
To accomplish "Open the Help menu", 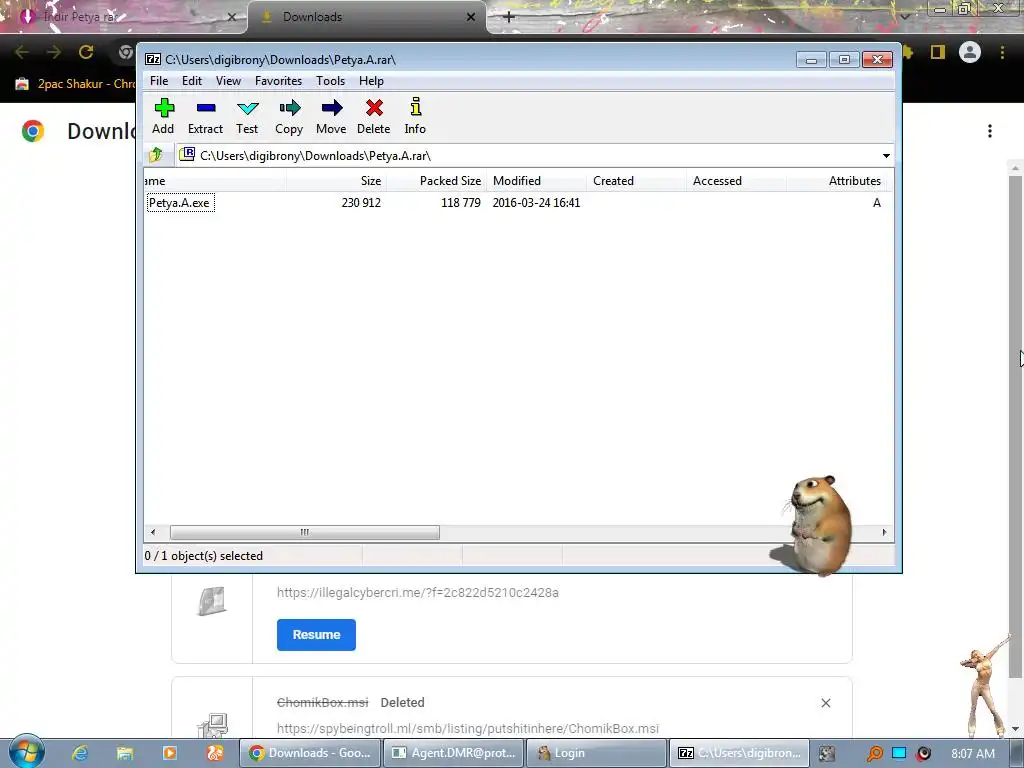I will point(371,81).
